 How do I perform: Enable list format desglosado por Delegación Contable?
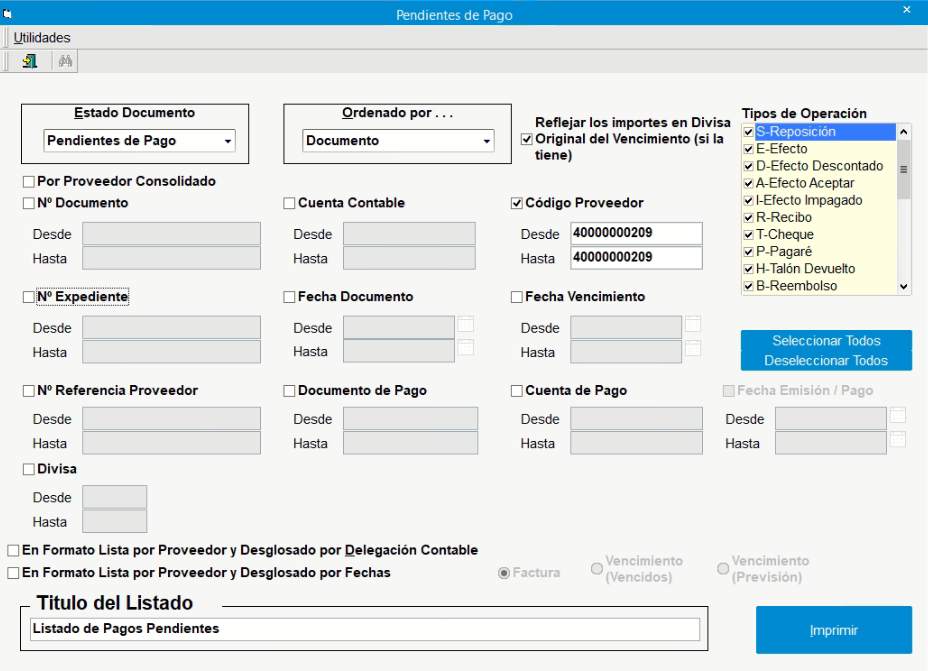click(x=13, y=550)
